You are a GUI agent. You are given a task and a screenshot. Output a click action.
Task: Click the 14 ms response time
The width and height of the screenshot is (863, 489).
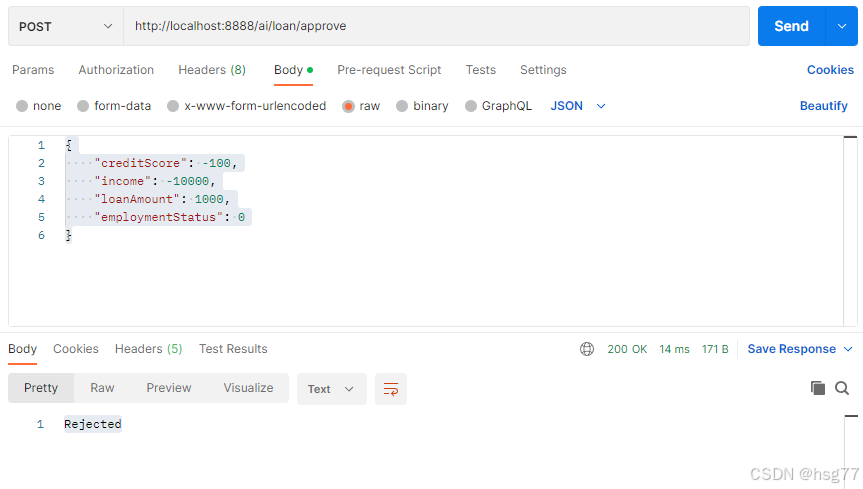tap(674, 349)
